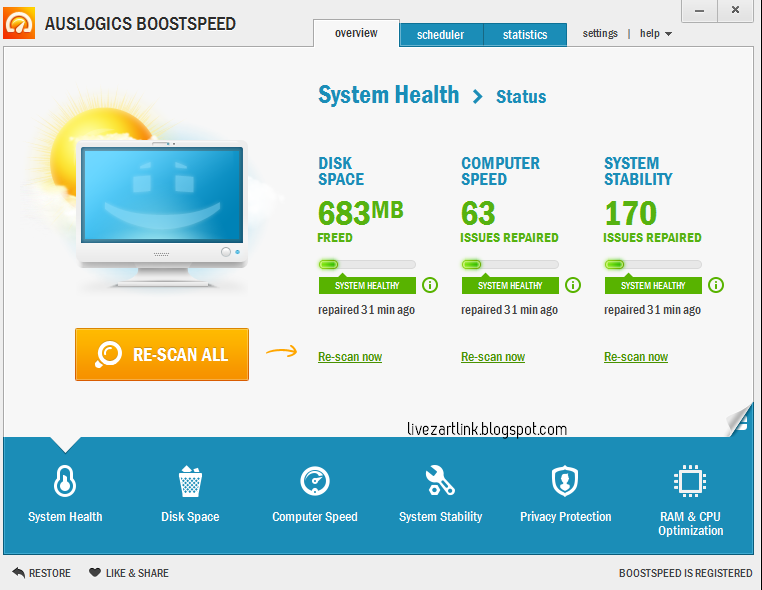Image resolution: width=762 pixels, height=590 pixels.
Task: Click SYSTEM HEALTHY badge under Disk Space
Action: (367, 285)
